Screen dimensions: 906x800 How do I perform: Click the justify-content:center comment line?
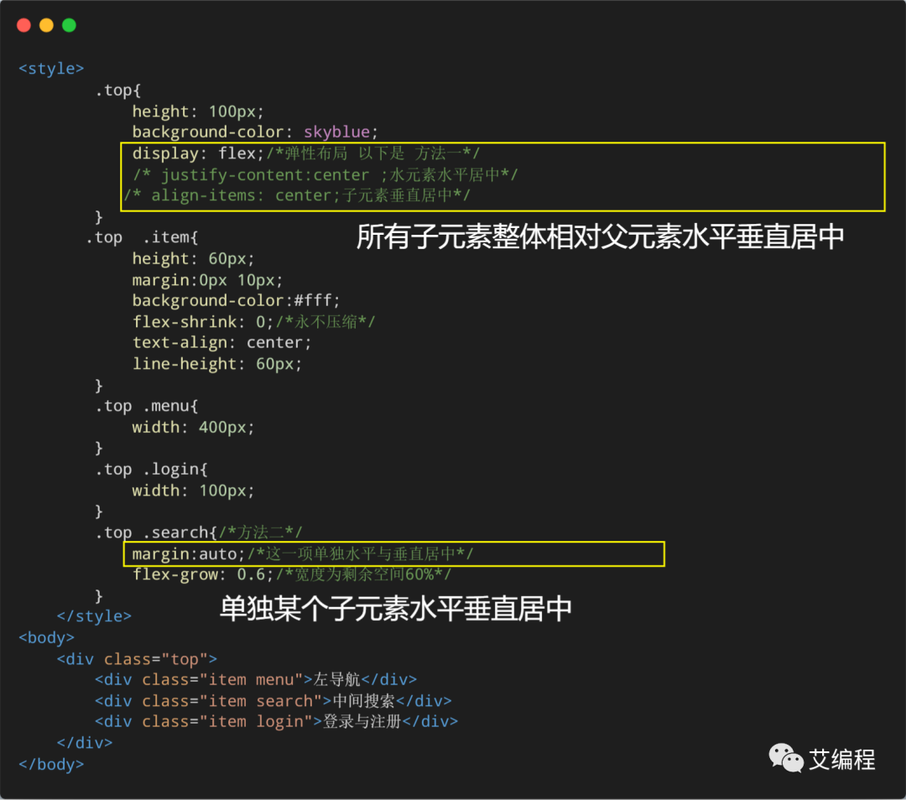pyautogui.click(x=325, y=175)
